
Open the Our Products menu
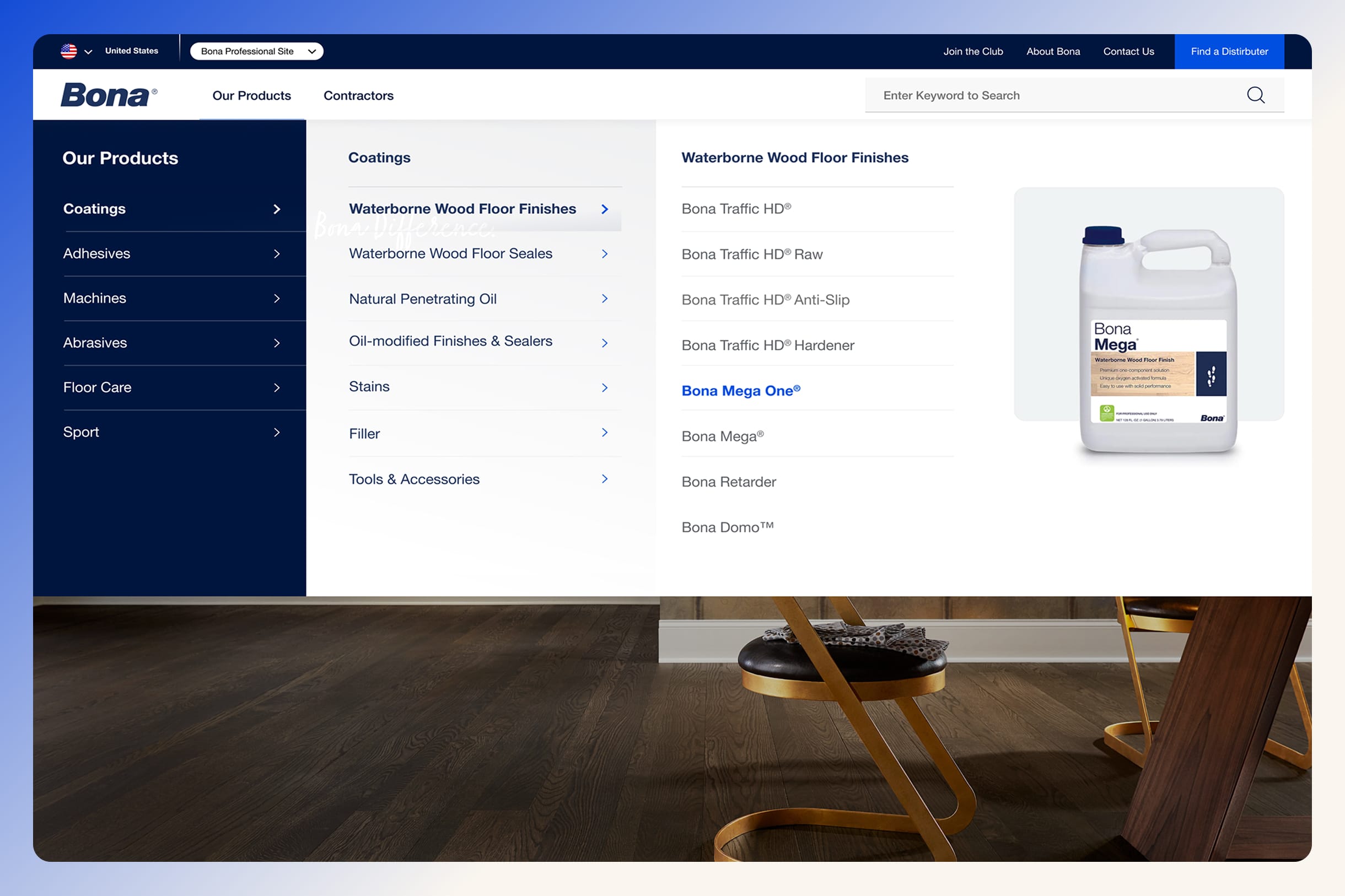tap(251, 95)
